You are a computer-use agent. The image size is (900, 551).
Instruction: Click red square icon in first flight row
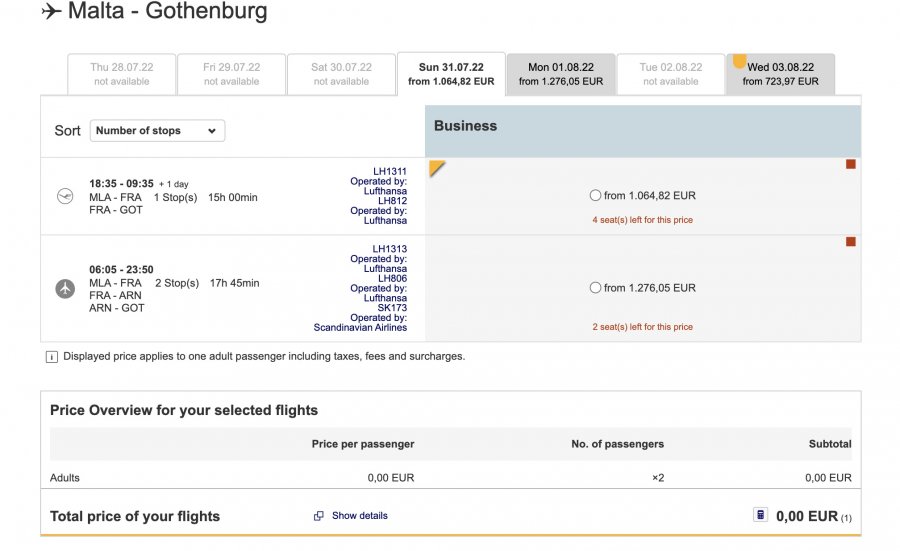click(851, 164)
